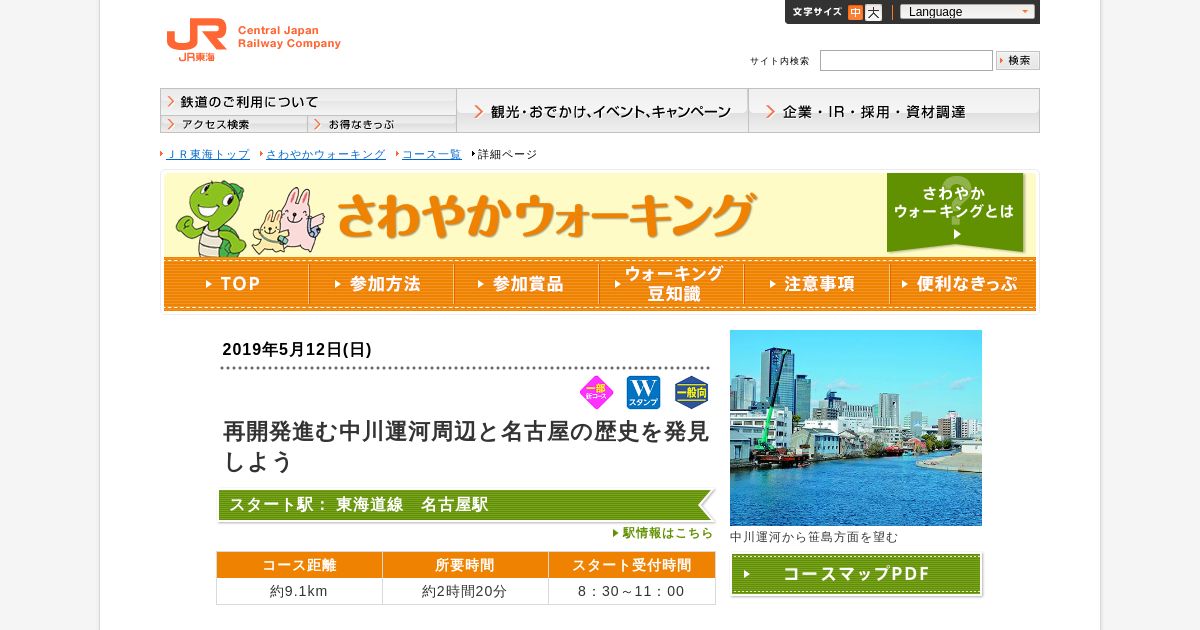Select the 参加賞品 tab

526,284
